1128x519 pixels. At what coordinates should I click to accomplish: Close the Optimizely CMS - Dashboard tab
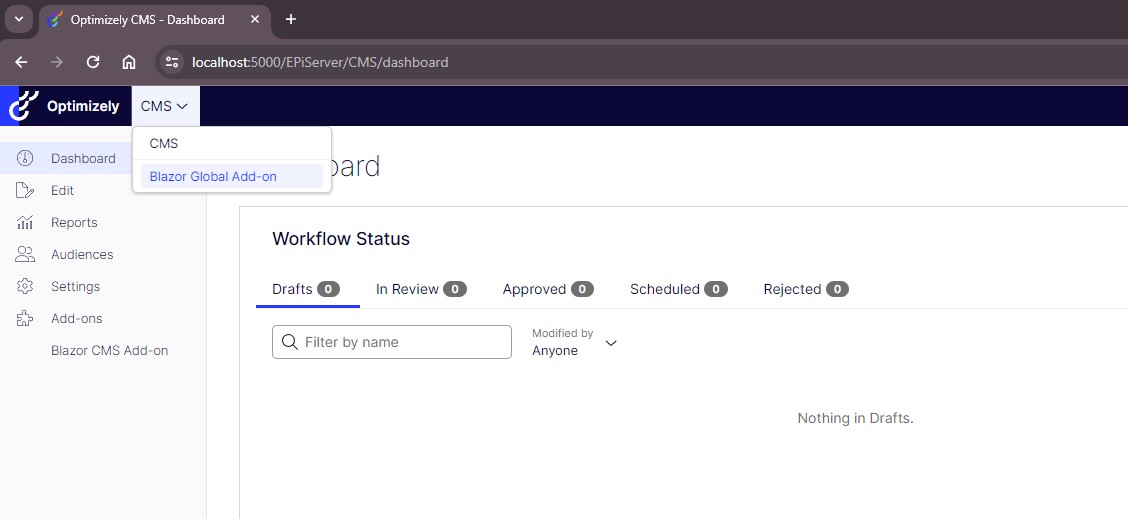point(255,19)
